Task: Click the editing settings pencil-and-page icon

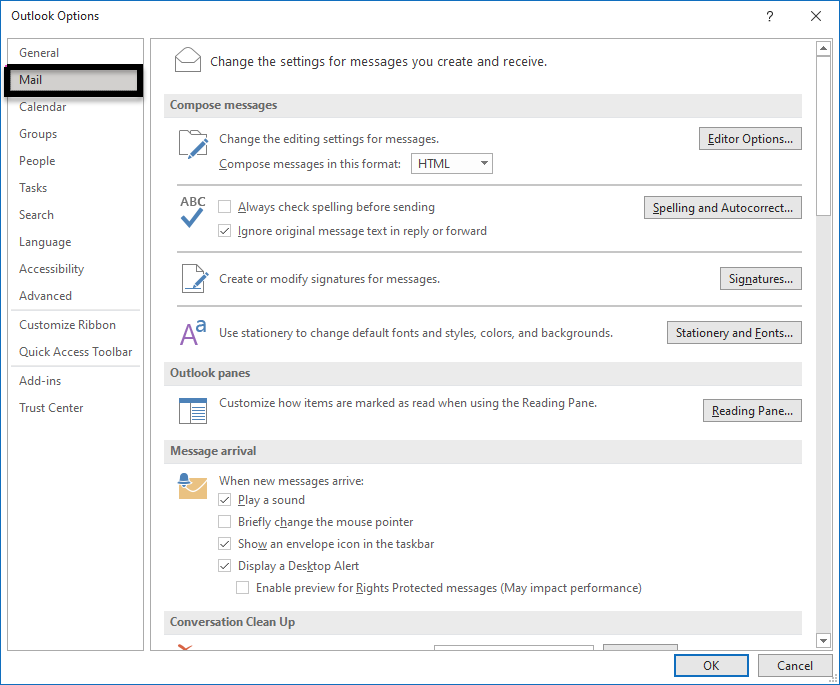Action: (x=193, y=144)
